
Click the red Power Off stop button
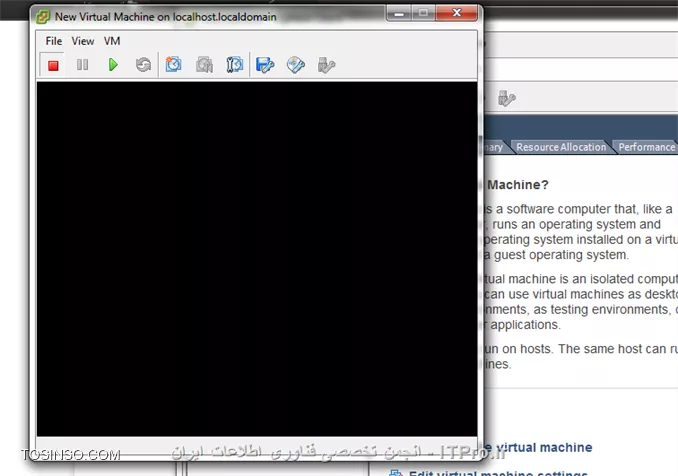pyautogui.click(x=53, y=65)
